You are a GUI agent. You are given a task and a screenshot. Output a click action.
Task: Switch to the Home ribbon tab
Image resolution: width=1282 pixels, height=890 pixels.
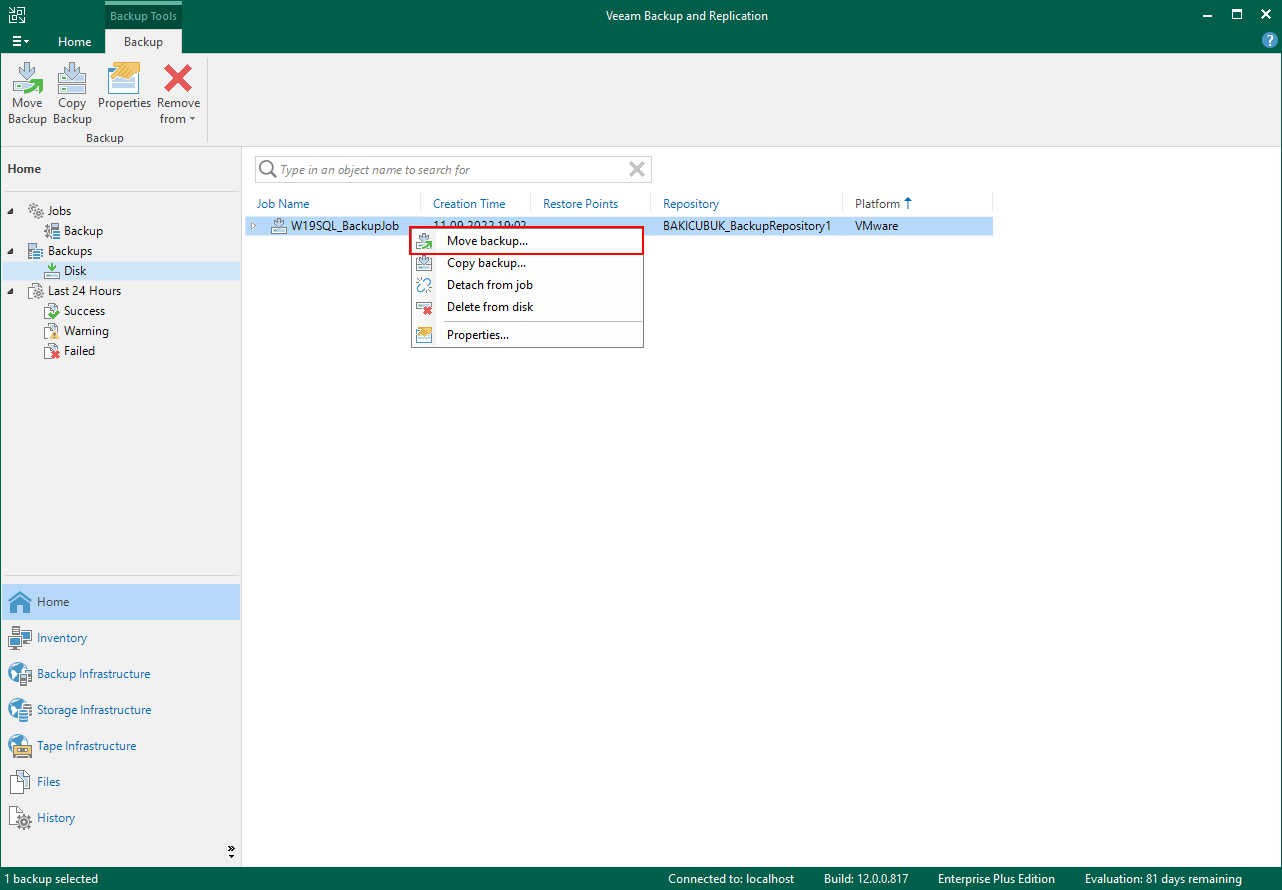pyautogui.click(x=75, y=42)
